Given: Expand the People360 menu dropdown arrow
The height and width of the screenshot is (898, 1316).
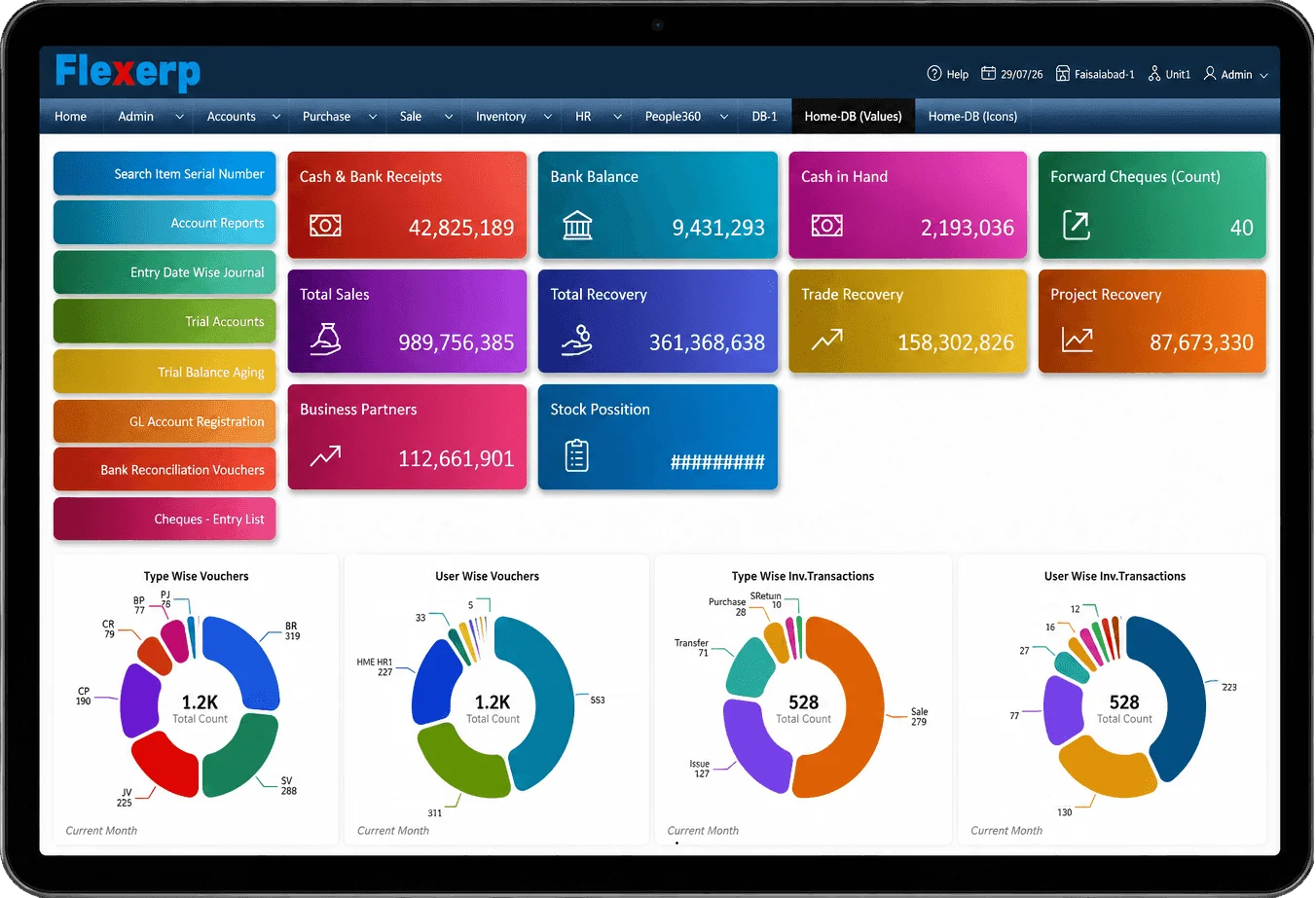Looking at the screenshot, I should click(x=723, y=117).
